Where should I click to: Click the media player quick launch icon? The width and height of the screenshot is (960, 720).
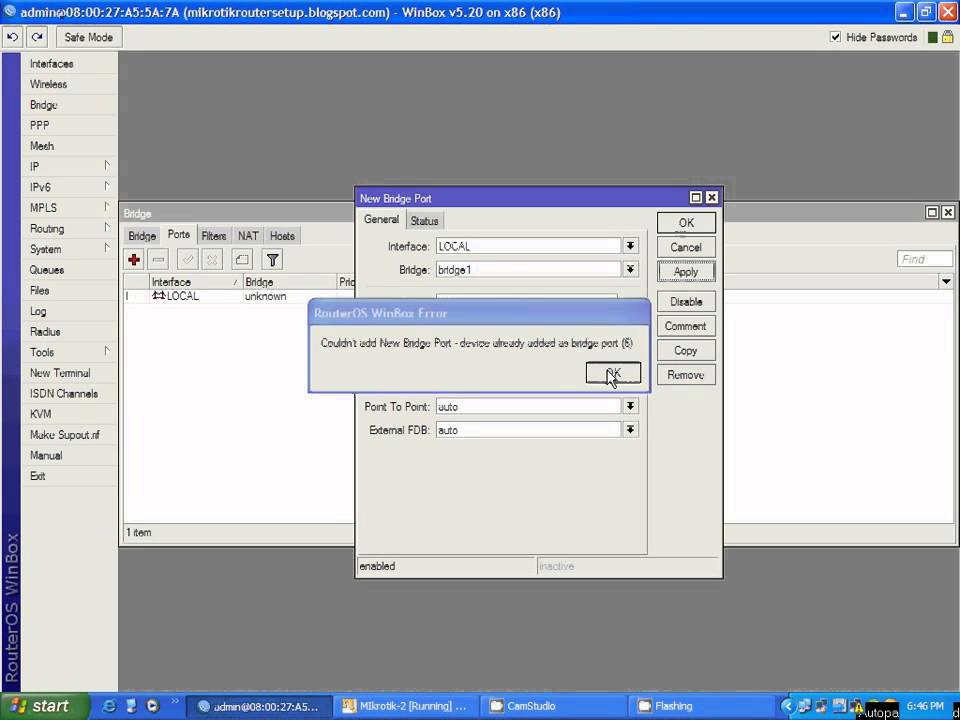(x=152, y=706)
